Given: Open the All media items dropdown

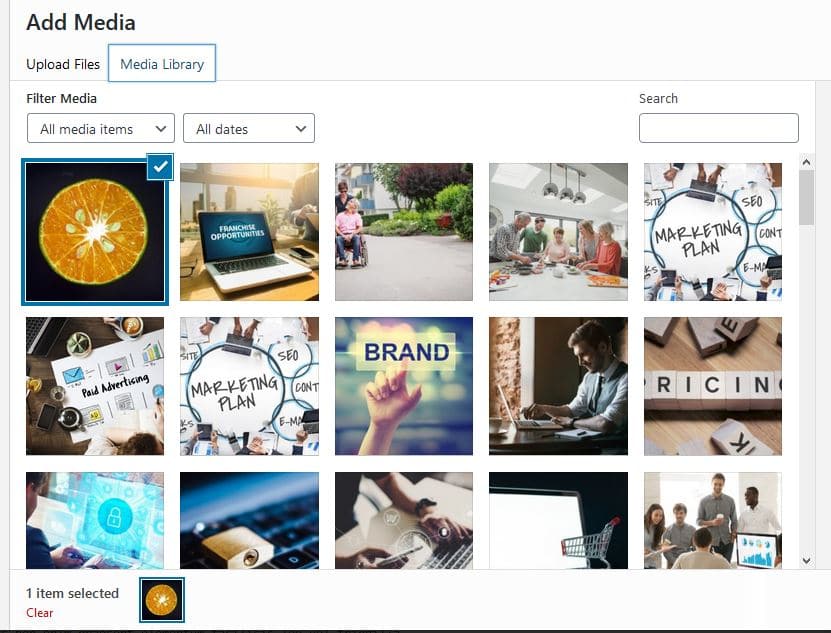Looking at the screenshot, I should click(x=101, y=128).
